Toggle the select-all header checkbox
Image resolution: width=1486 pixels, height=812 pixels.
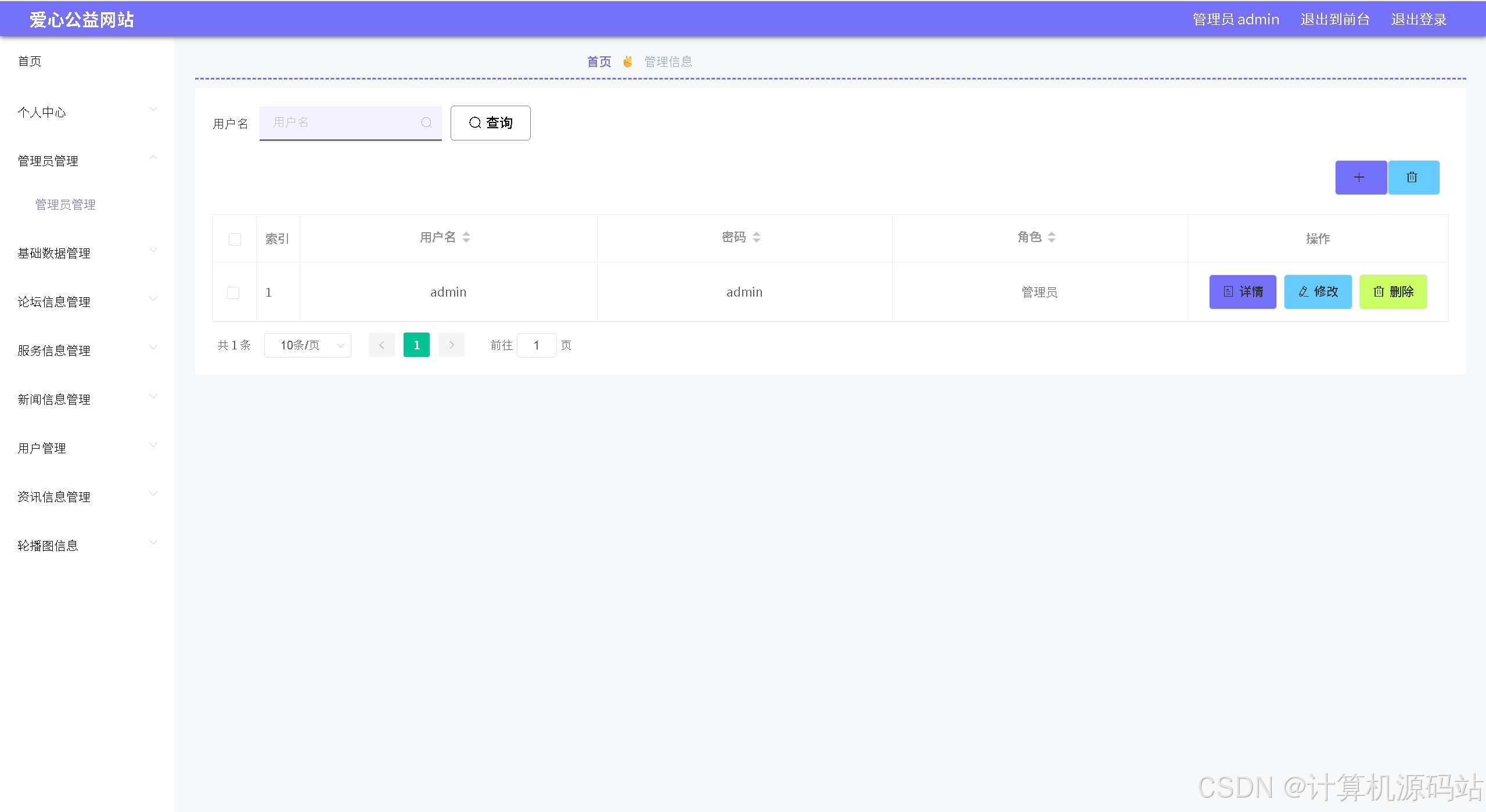coord(235,239)
